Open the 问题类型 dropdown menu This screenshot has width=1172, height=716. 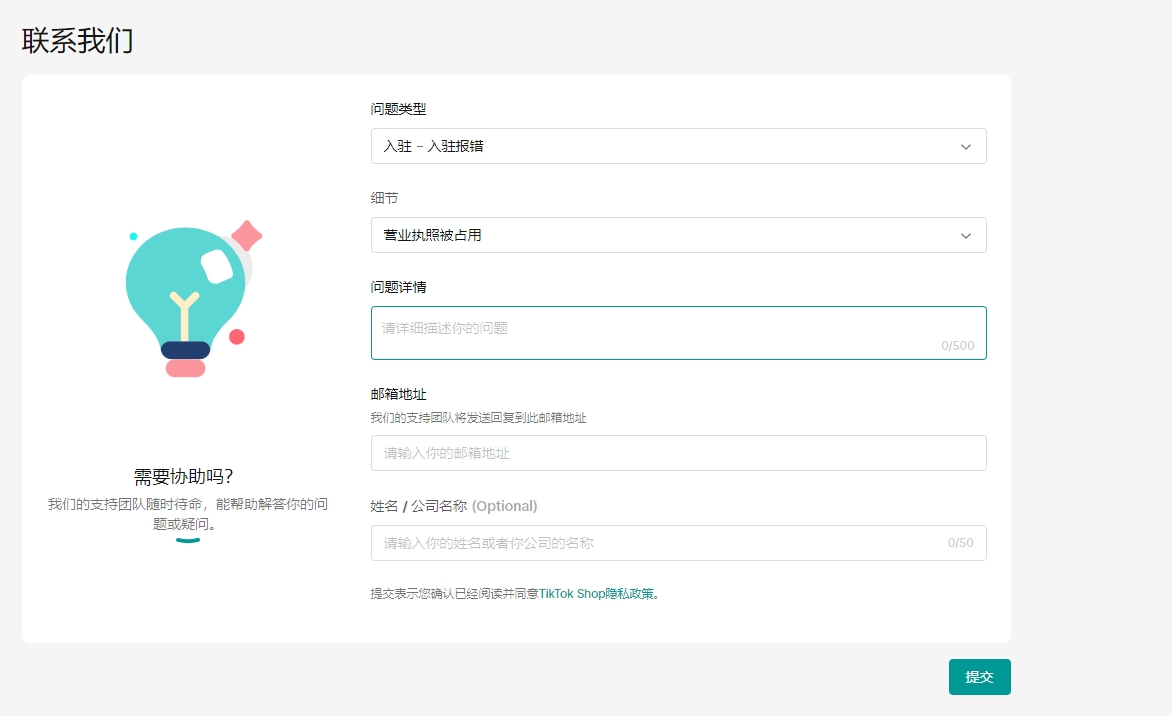678,146
